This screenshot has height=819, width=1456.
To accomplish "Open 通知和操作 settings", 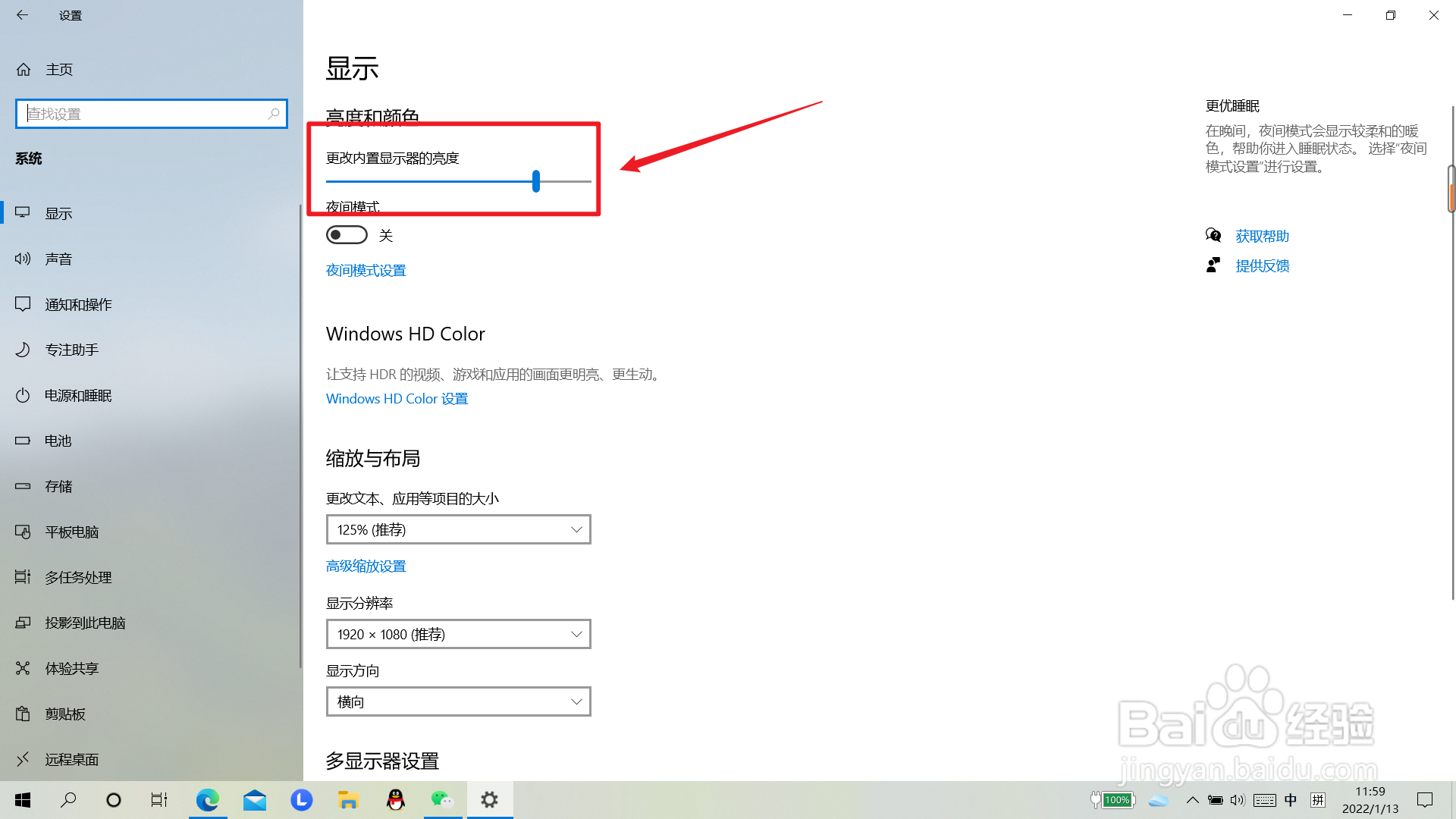I will pos(78,304).
